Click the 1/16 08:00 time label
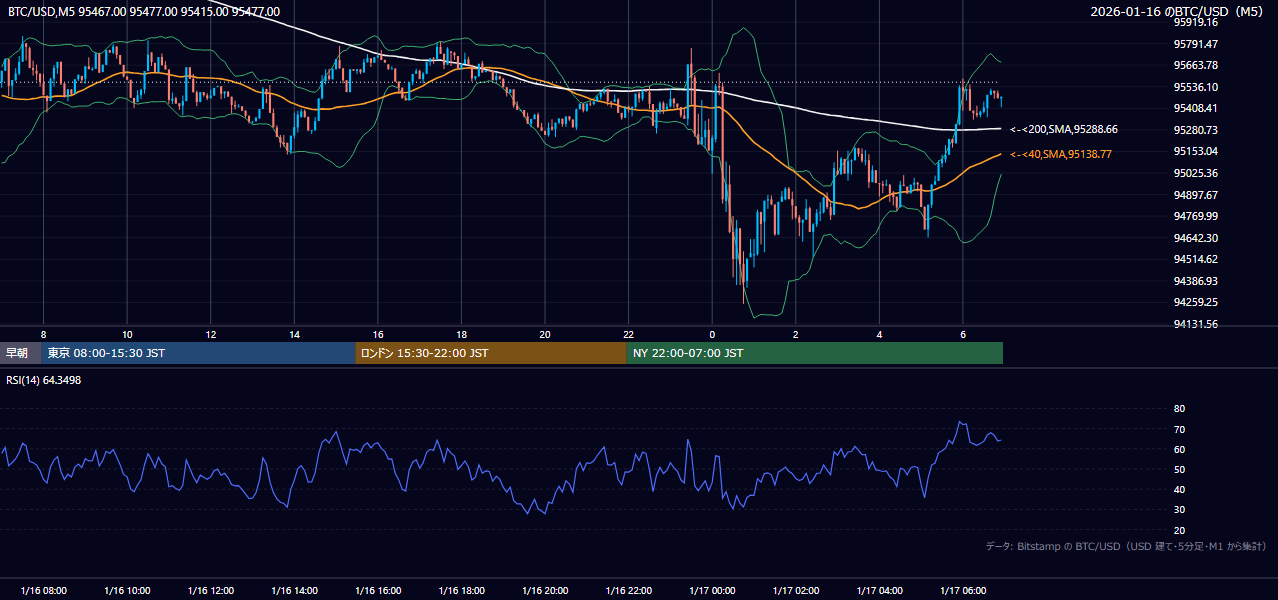Image resolution: width=1278 pixels, height=600 pixels. tap(43, 591)
